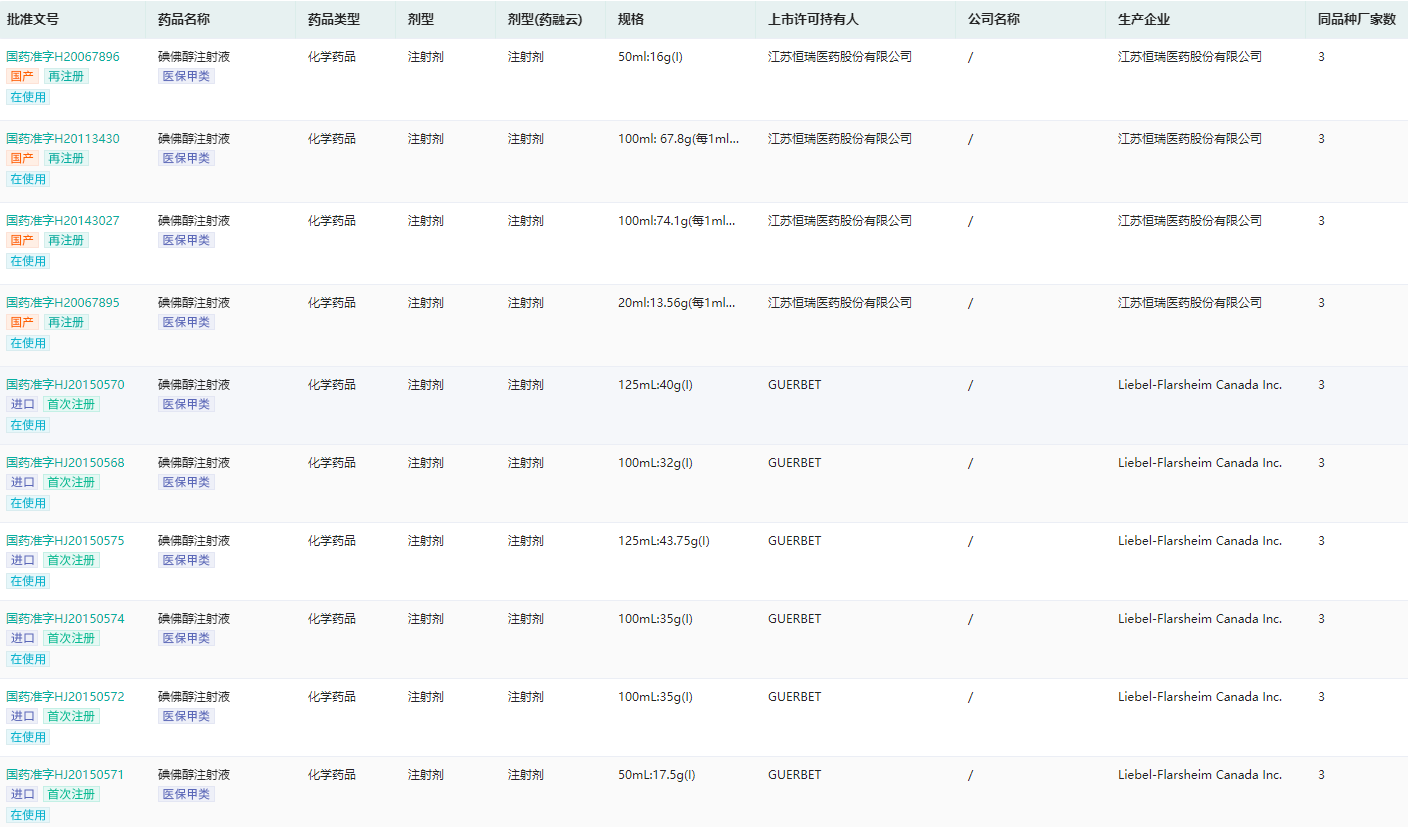Open approval number 国药准字H20067896

(63, 57)
